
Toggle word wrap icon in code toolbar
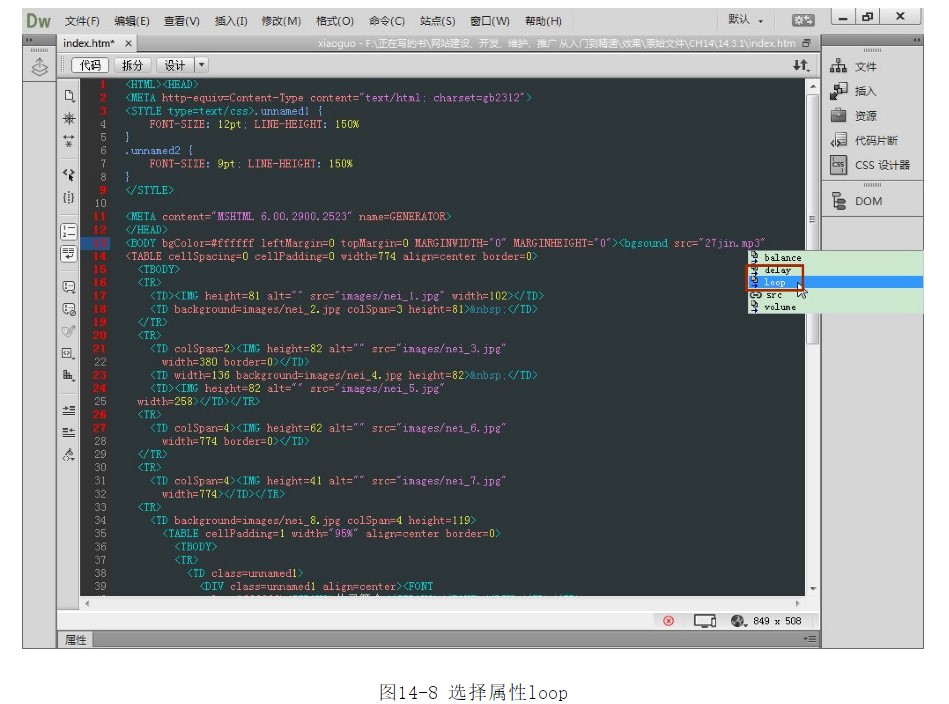click(x=69, y=254)
